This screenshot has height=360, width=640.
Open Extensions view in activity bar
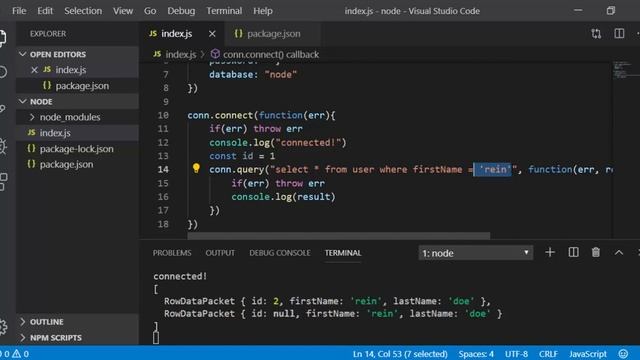3,182
